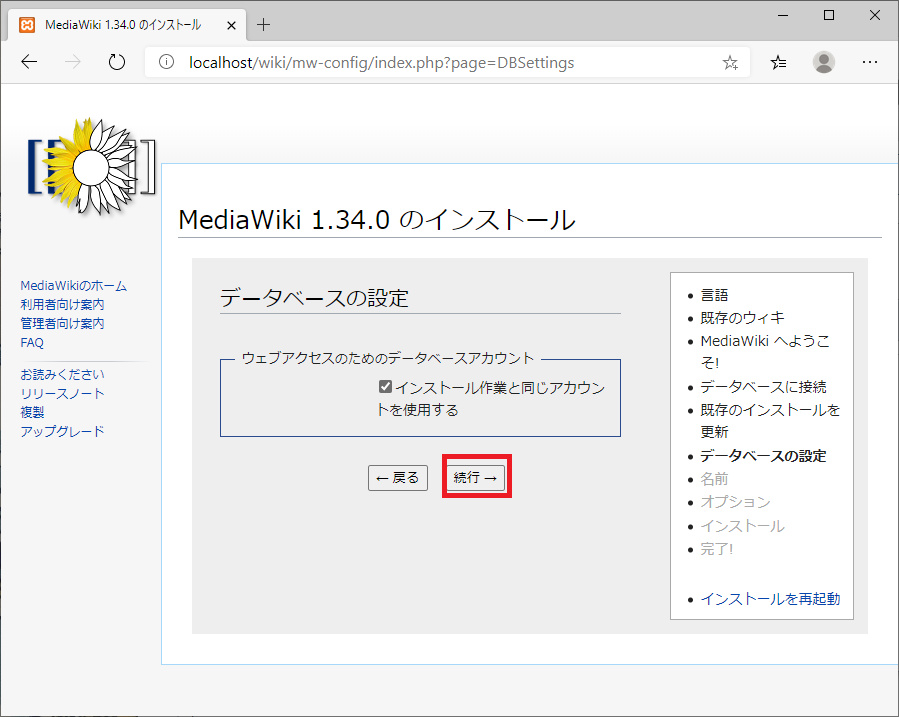
Task: Toggle インストール作業と同じアカウントを使用する checkbox
Action: [x=385, y=387]
